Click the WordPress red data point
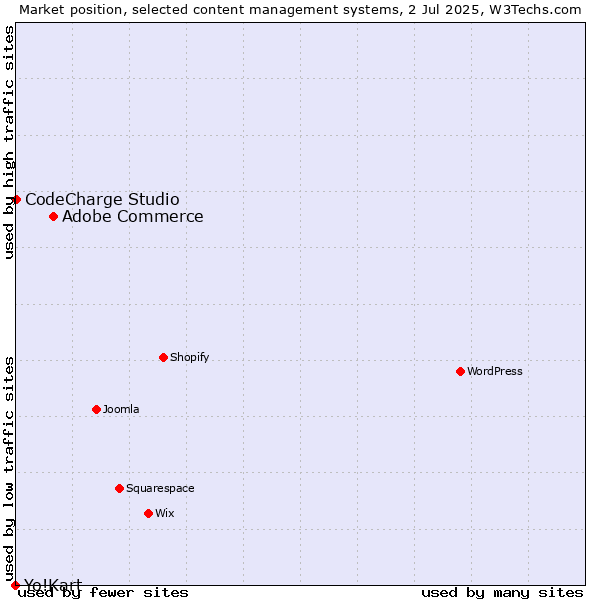 [x=460, y=371]
